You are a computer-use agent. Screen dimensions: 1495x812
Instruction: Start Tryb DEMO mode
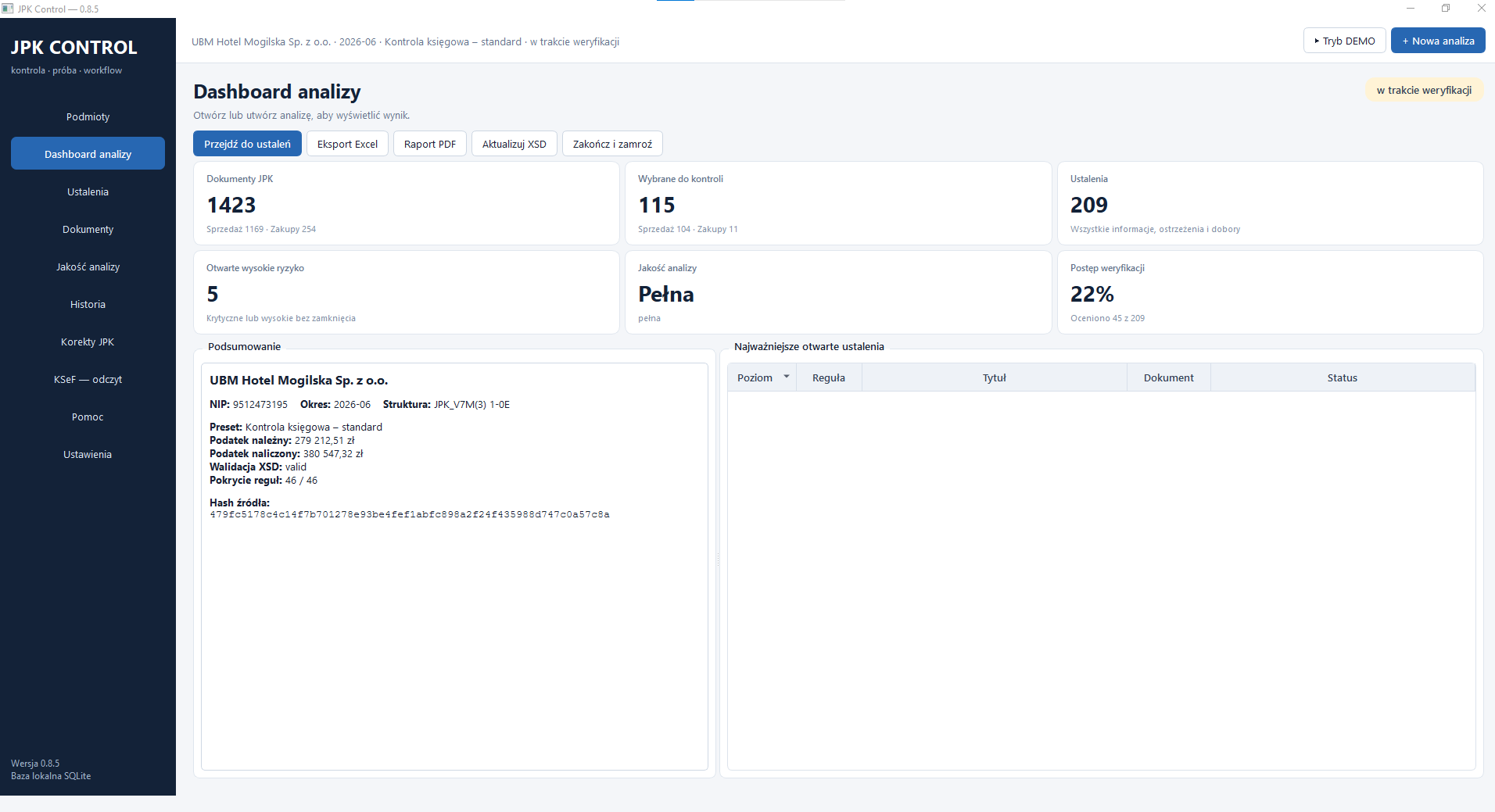tap(1345, 41)
